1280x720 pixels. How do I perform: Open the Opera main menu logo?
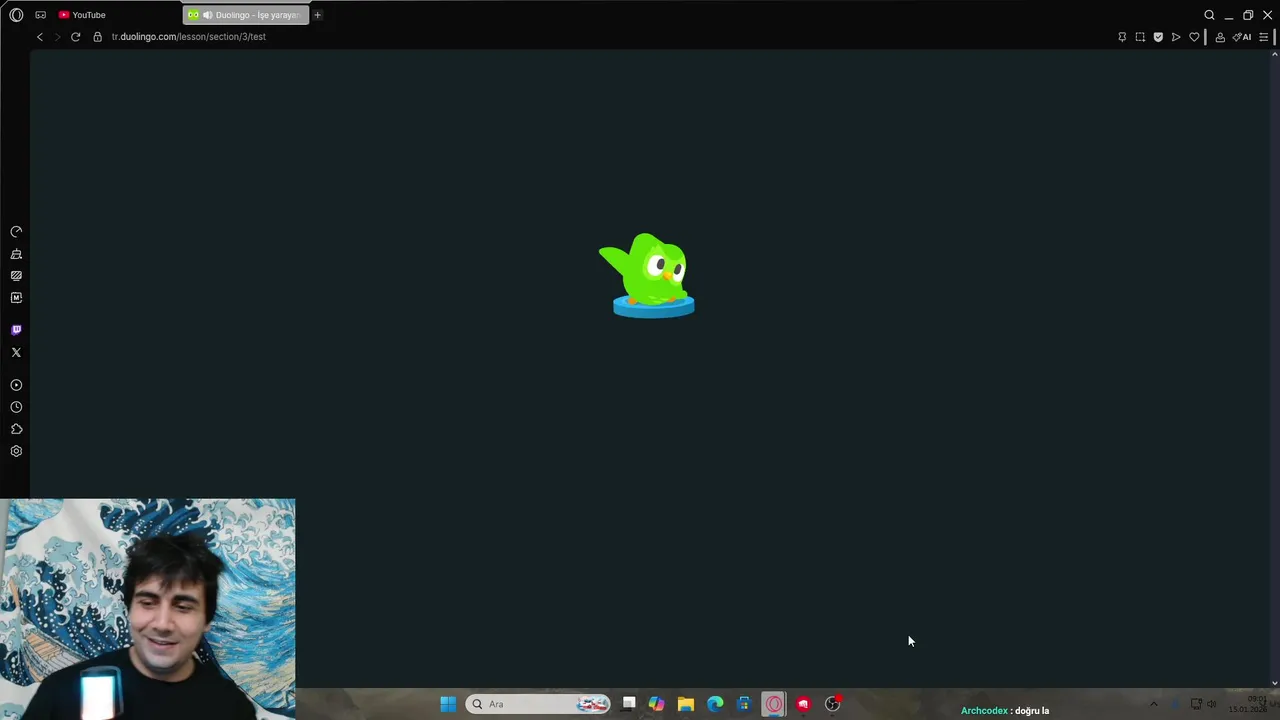(16, 15)
